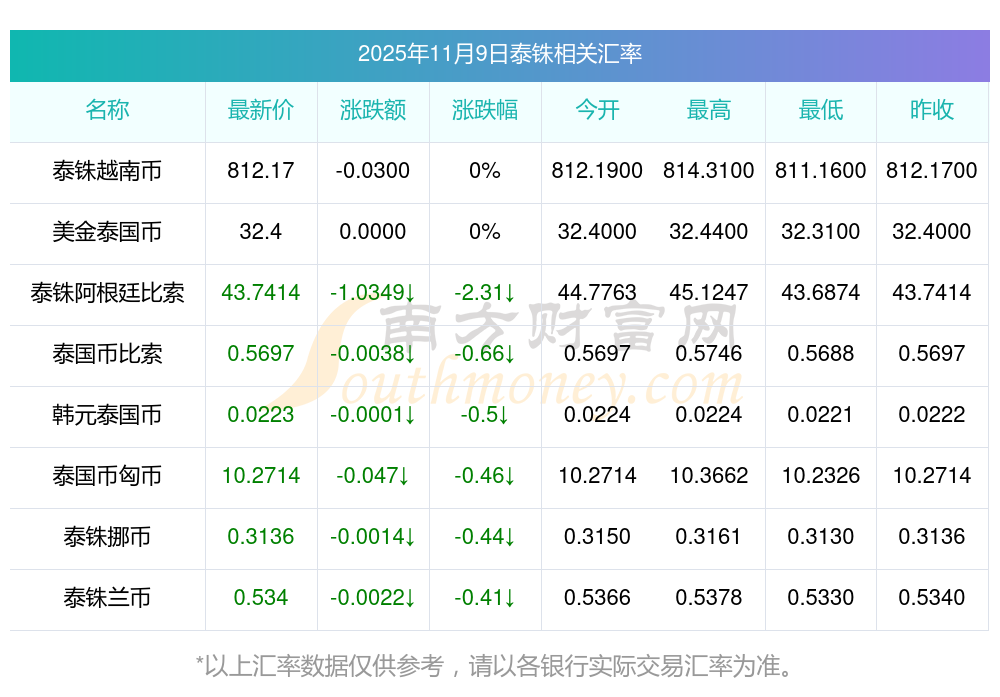Click the 今开 column header

597,110
